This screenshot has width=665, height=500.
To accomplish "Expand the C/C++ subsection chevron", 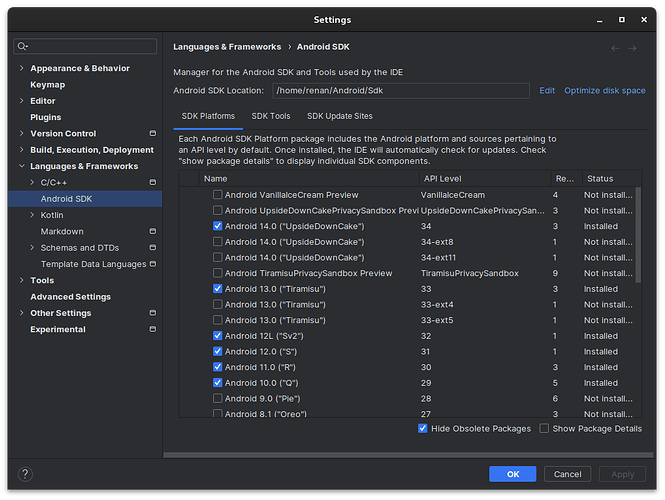I will (32, 182).
